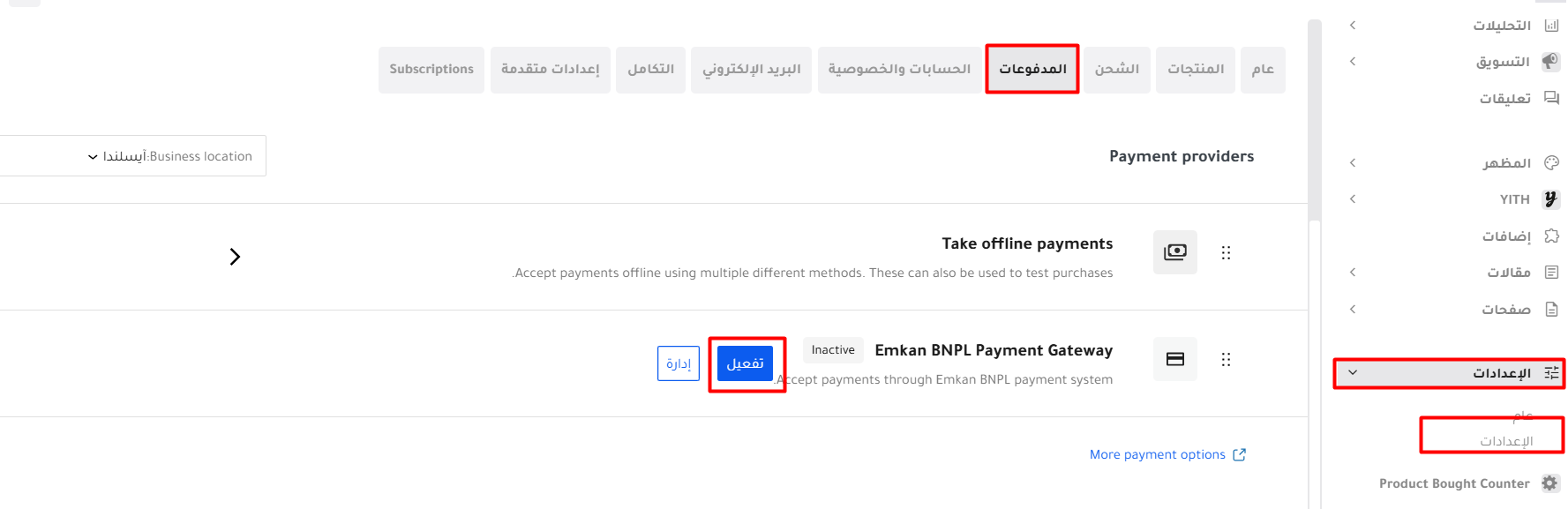1568x509 pixels.
Task: Collapse the Settings sidebar menu chevron
Action: (1353, 373)
